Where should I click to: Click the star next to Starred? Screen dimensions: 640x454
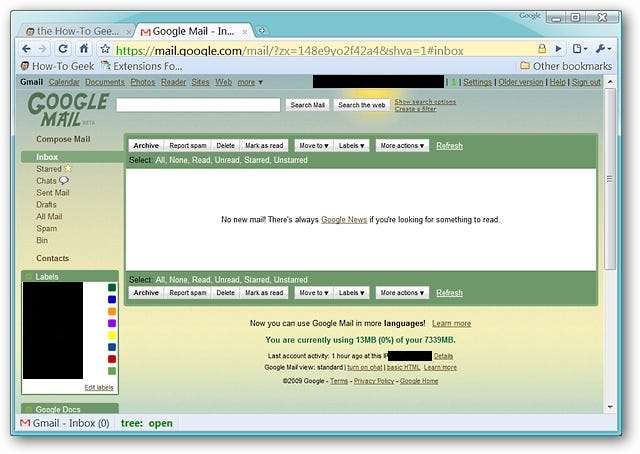coord(68,168)
